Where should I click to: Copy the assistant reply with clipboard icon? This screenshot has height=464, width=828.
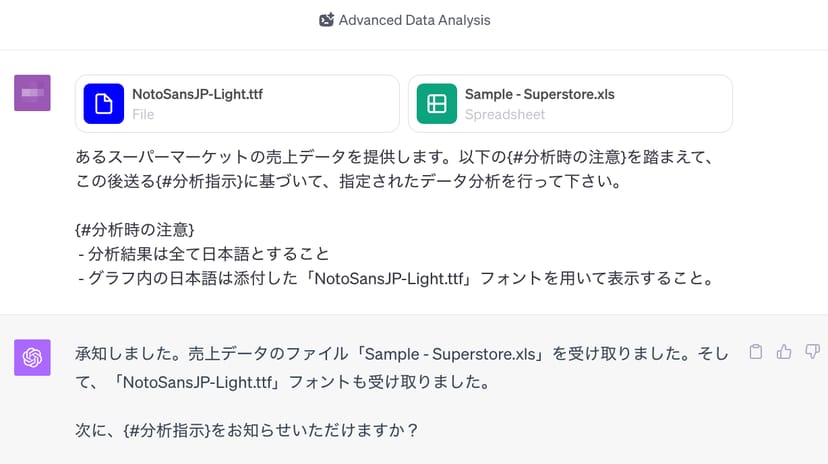(x=757, y=351)
